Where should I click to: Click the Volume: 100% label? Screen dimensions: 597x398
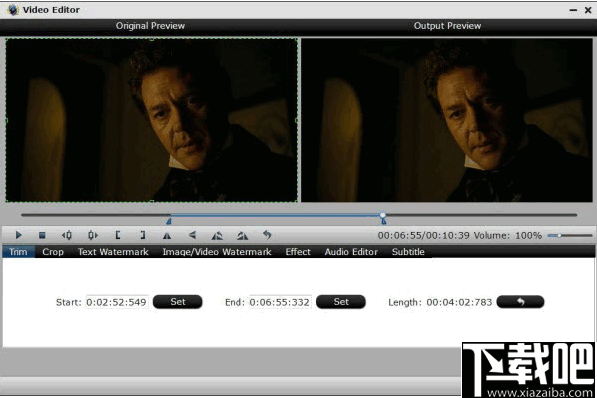[508, 235]
